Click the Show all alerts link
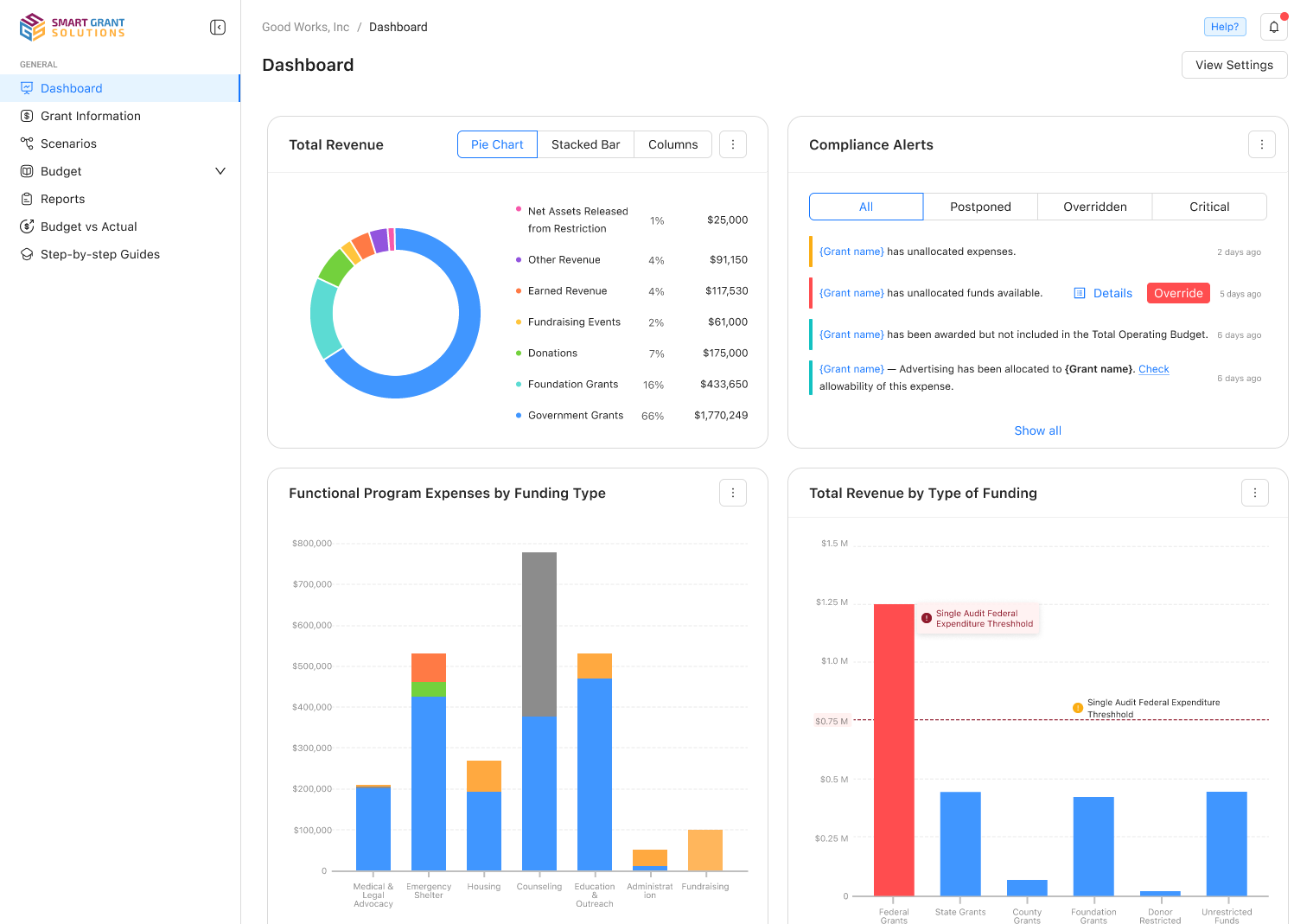Screen dimensions: 1294x924 (1037, 430)
